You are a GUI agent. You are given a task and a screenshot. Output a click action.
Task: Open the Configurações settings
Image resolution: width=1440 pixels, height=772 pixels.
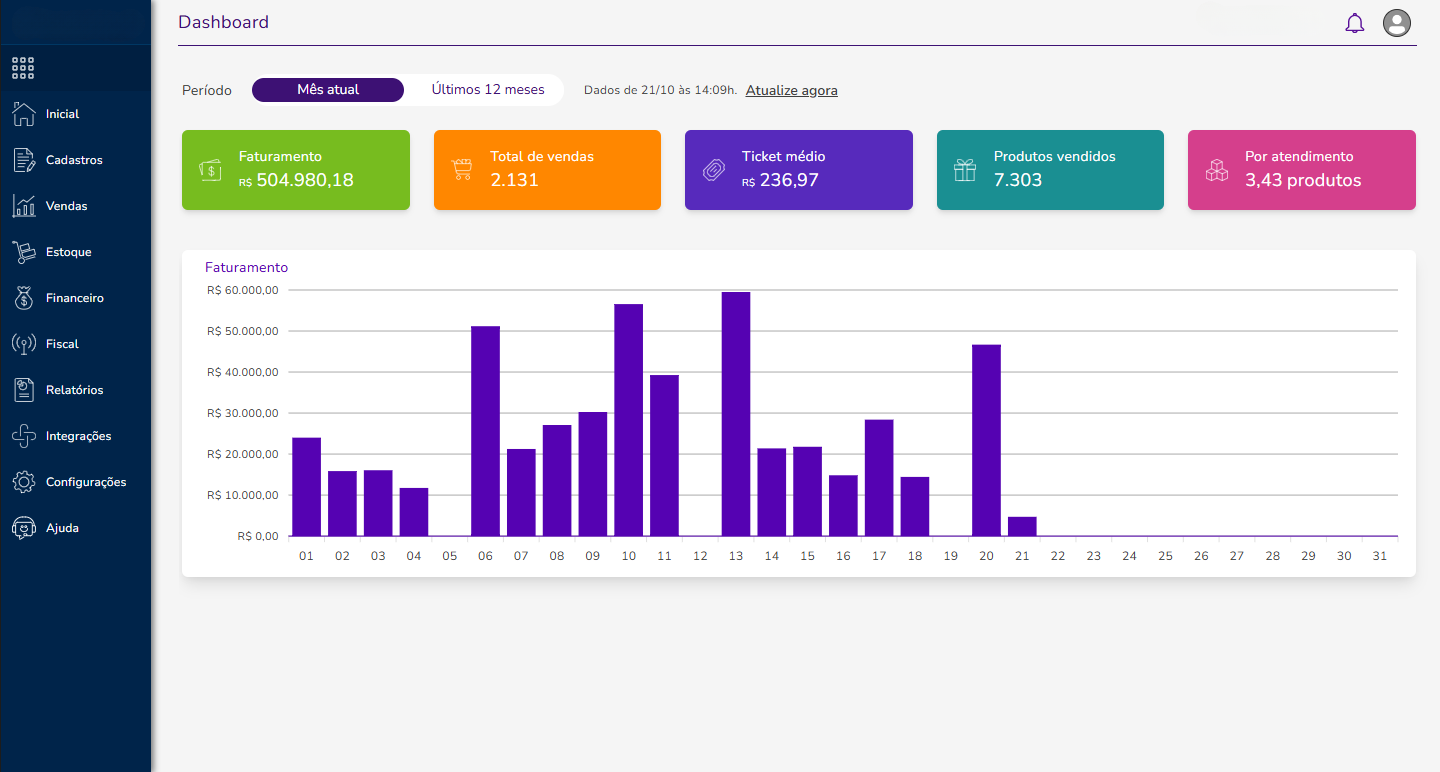(85, 482)
